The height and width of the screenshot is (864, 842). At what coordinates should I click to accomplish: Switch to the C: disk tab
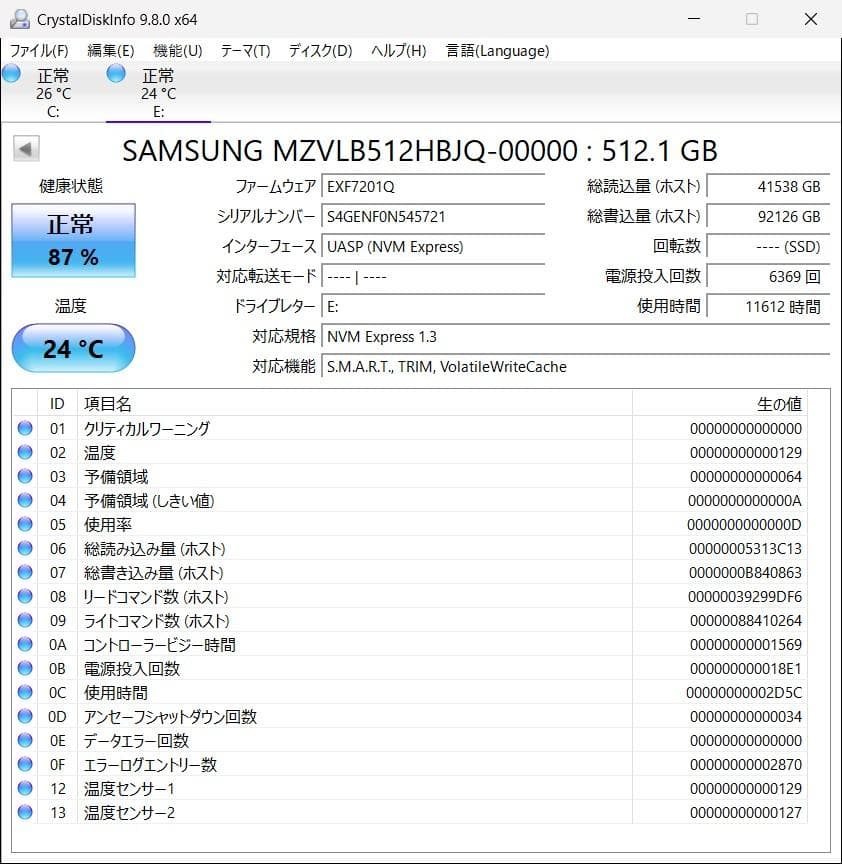53,93
